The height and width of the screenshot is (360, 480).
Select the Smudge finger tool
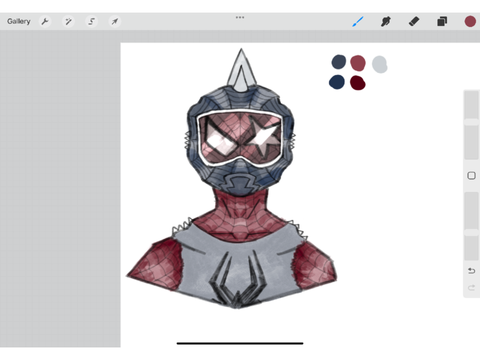pos(386,22)
